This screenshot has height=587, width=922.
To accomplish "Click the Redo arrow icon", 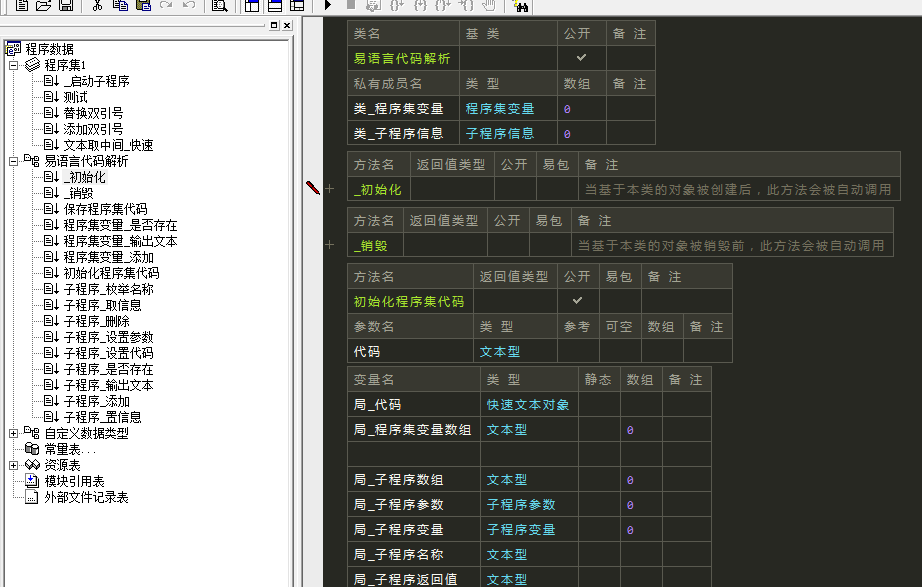I will pyautogui.click(x=166, y=5).
